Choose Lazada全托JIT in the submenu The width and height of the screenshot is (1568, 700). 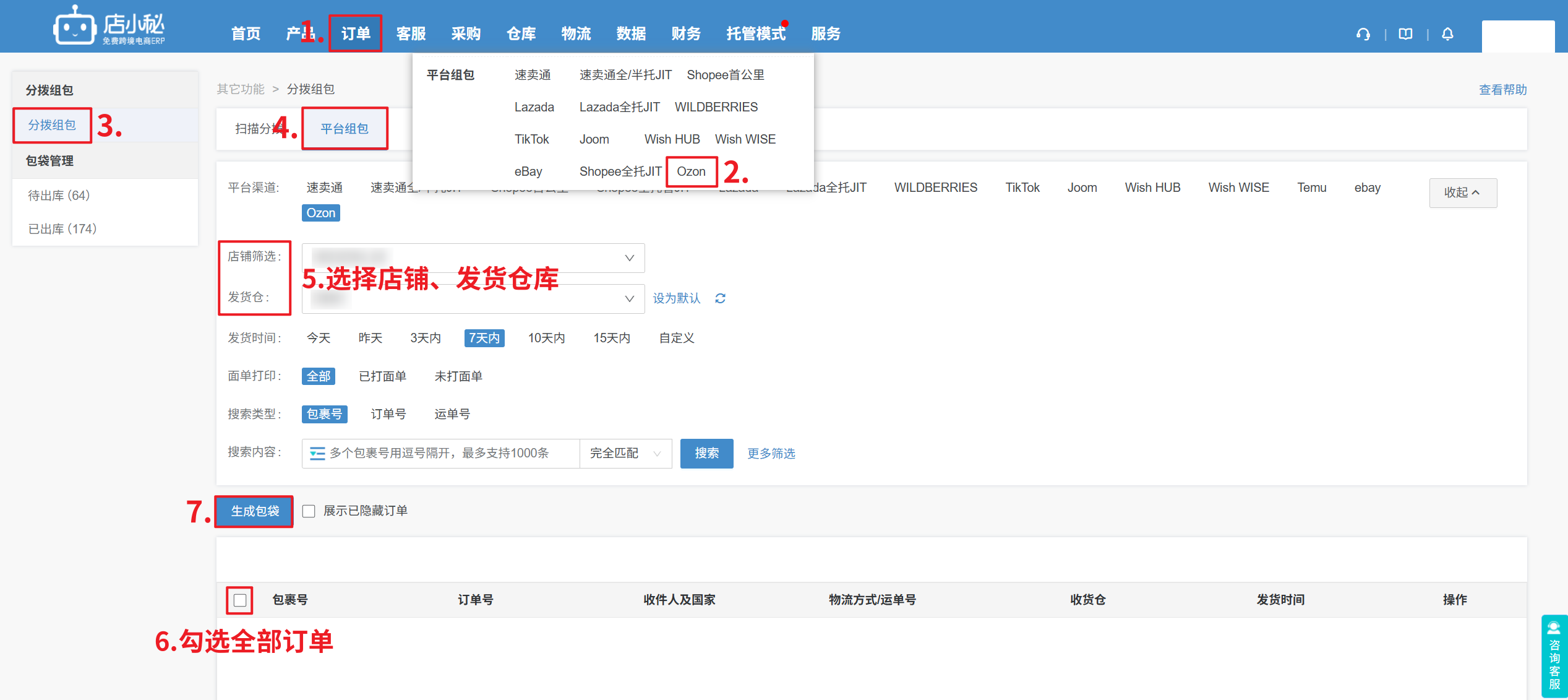619,107
